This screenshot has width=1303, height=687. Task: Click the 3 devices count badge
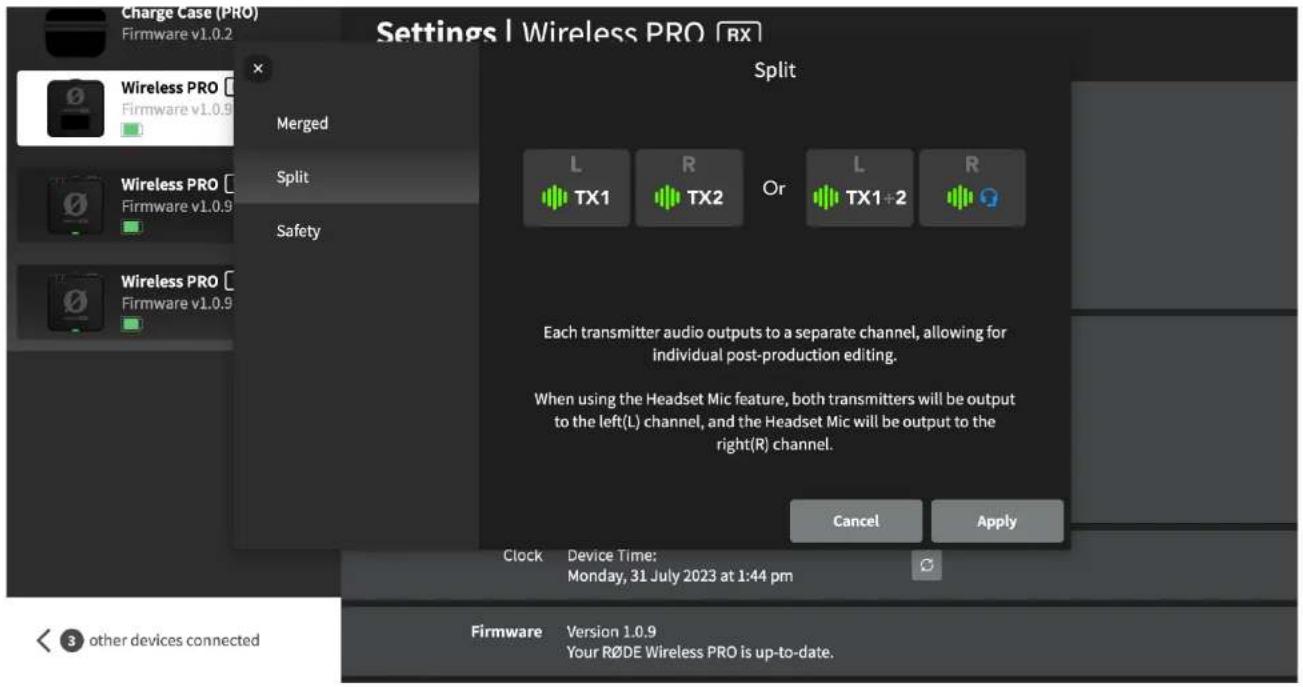tap(73, 640)
